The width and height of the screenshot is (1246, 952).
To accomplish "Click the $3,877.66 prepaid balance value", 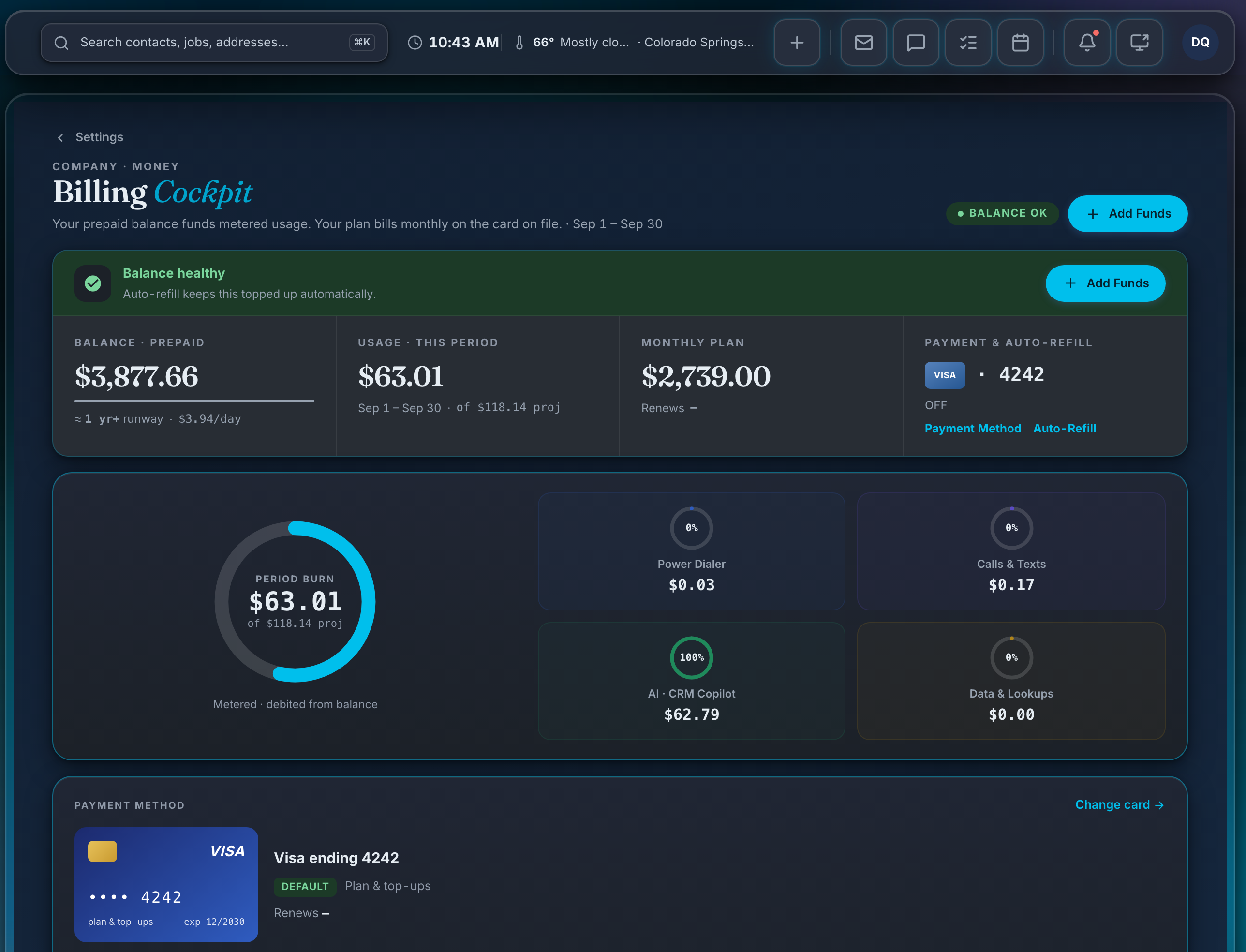I will coord(136,376).
